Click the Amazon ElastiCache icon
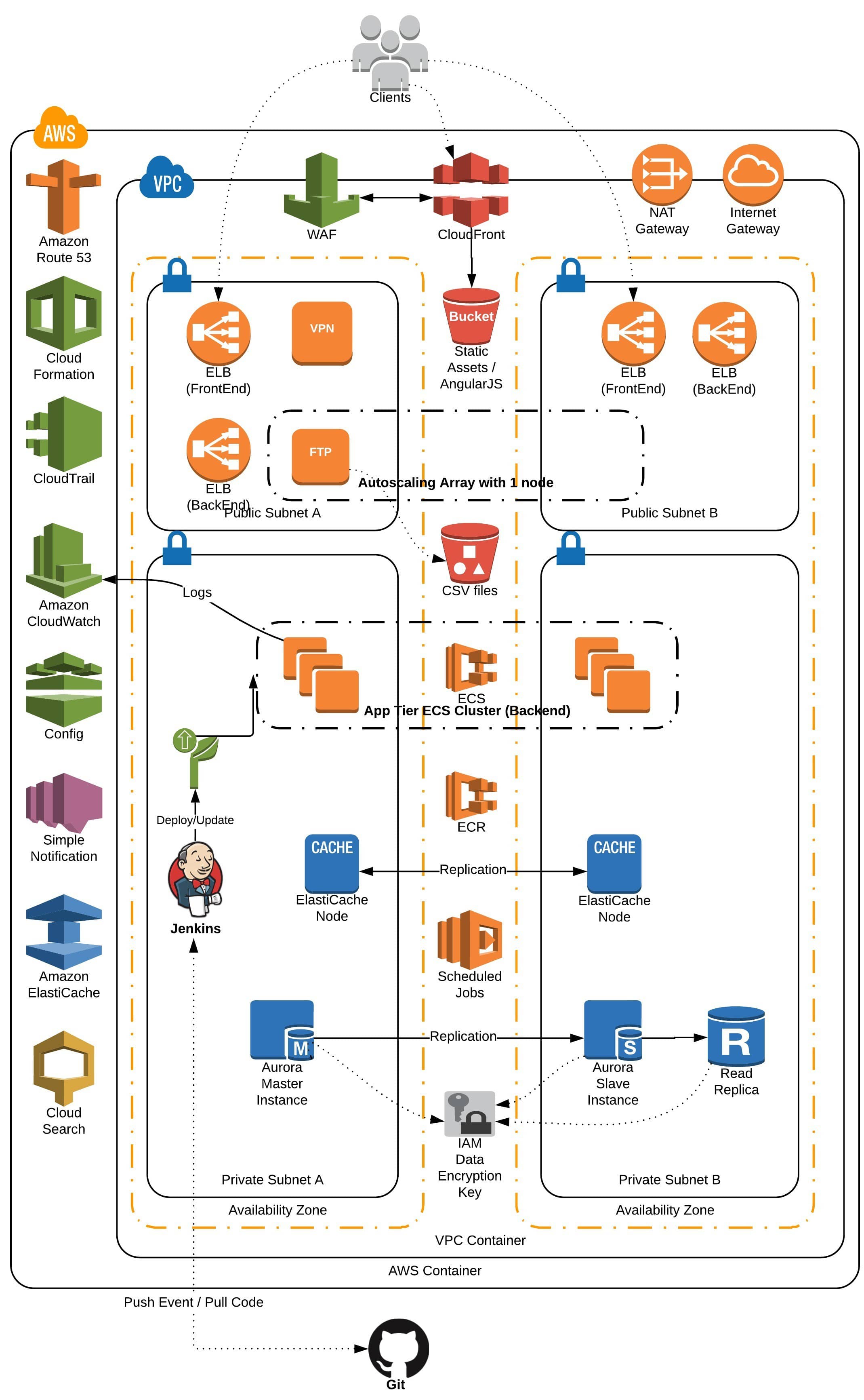Viewport: 864px width, 1400px height. pos(55,940)
